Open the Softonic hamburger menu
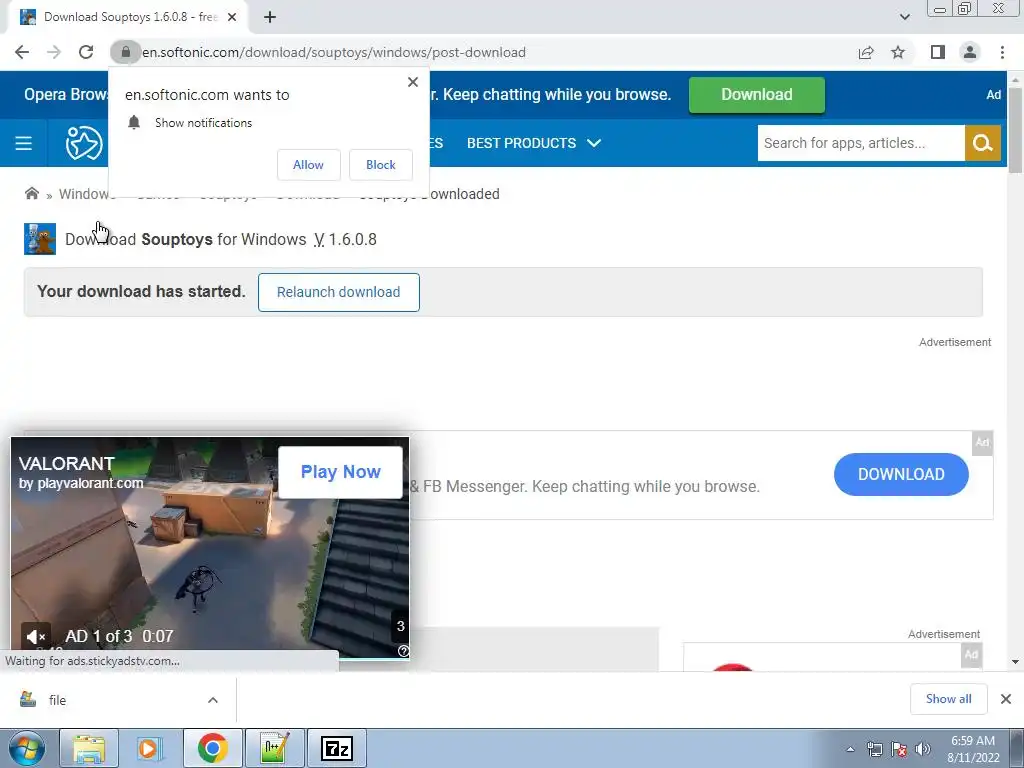Viewport: 1024px width, 768px height. pos(24,143)
